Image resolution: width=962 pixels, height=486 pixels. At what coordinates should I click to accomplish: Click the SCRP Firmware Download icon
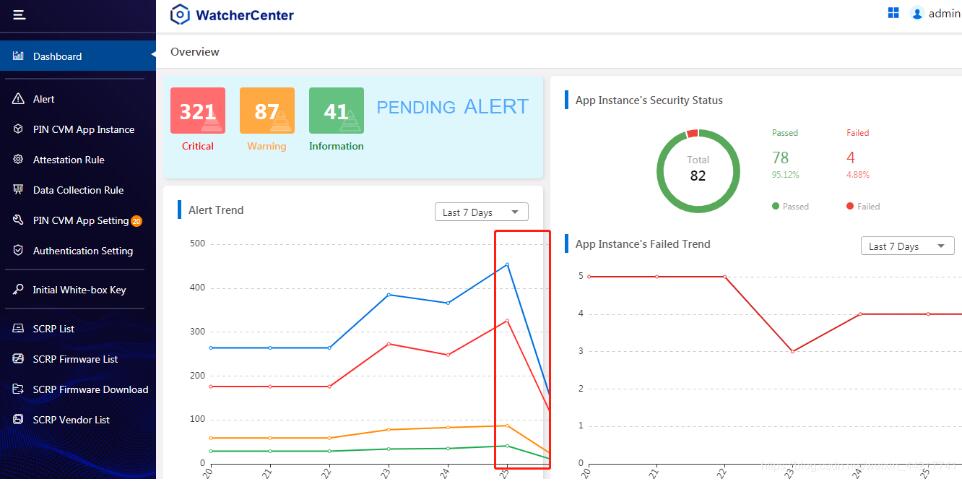coord(18,389)
